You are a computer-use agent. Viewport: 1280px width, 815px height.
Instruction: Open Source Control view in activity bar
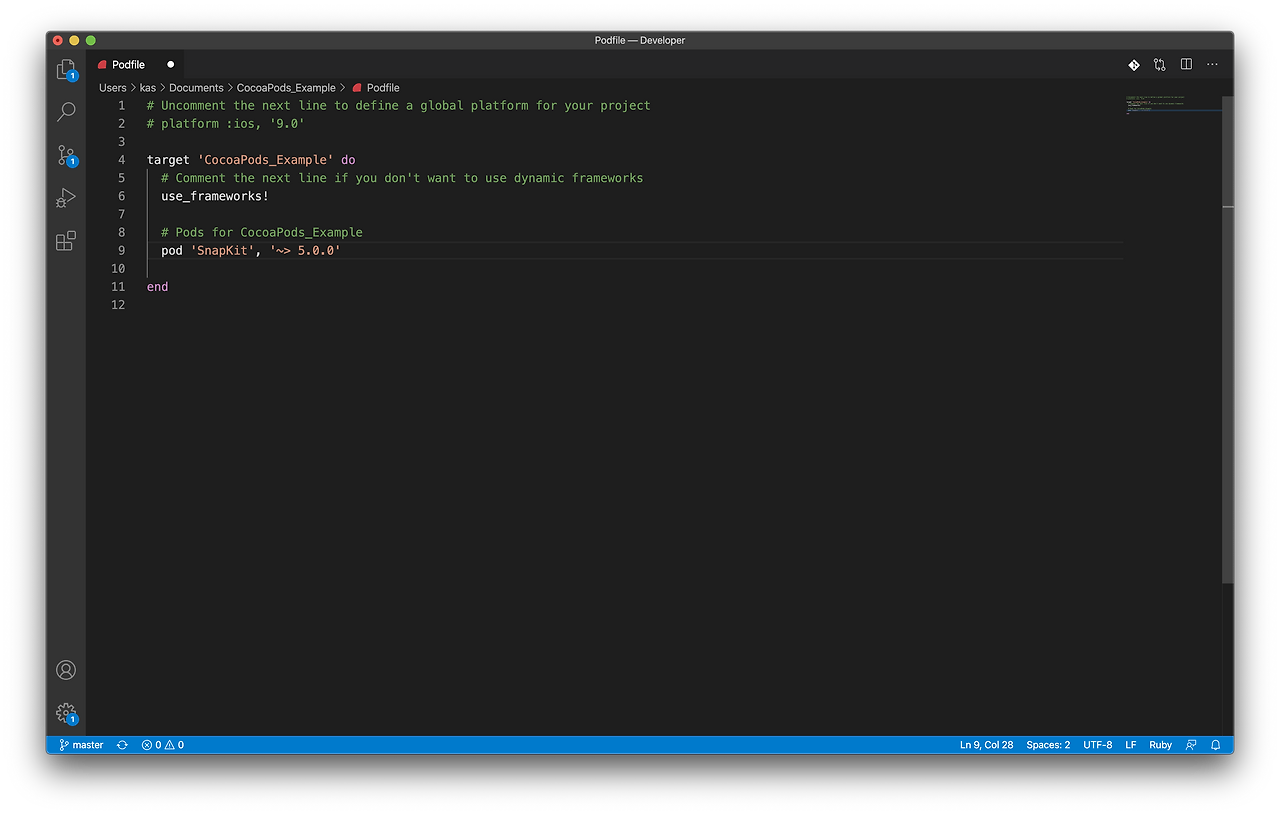(x=66, y=155)
